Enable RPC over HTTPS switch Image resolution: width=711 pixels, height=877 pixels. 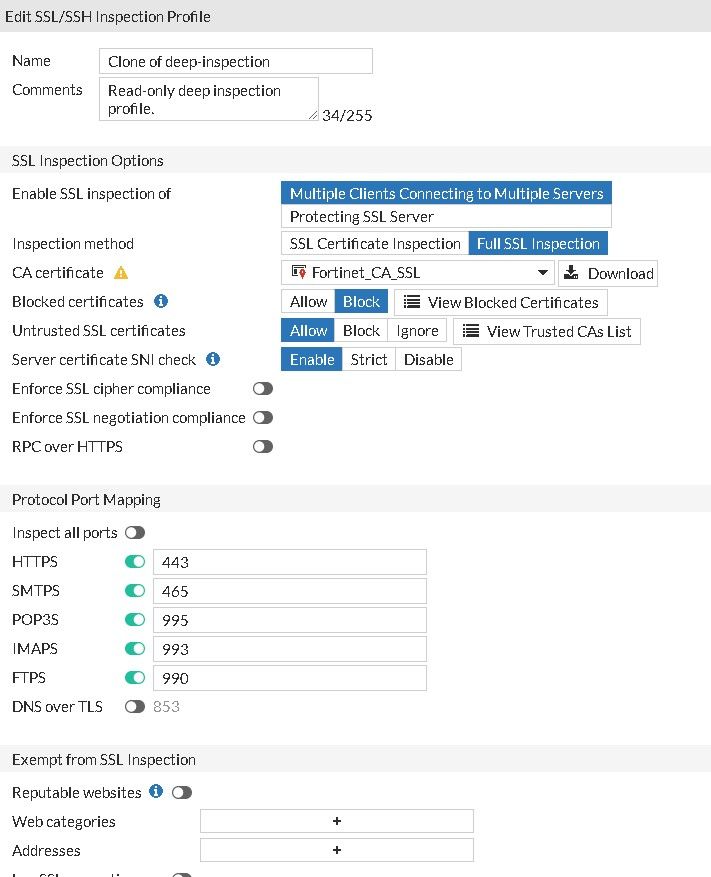coord(263,447)
